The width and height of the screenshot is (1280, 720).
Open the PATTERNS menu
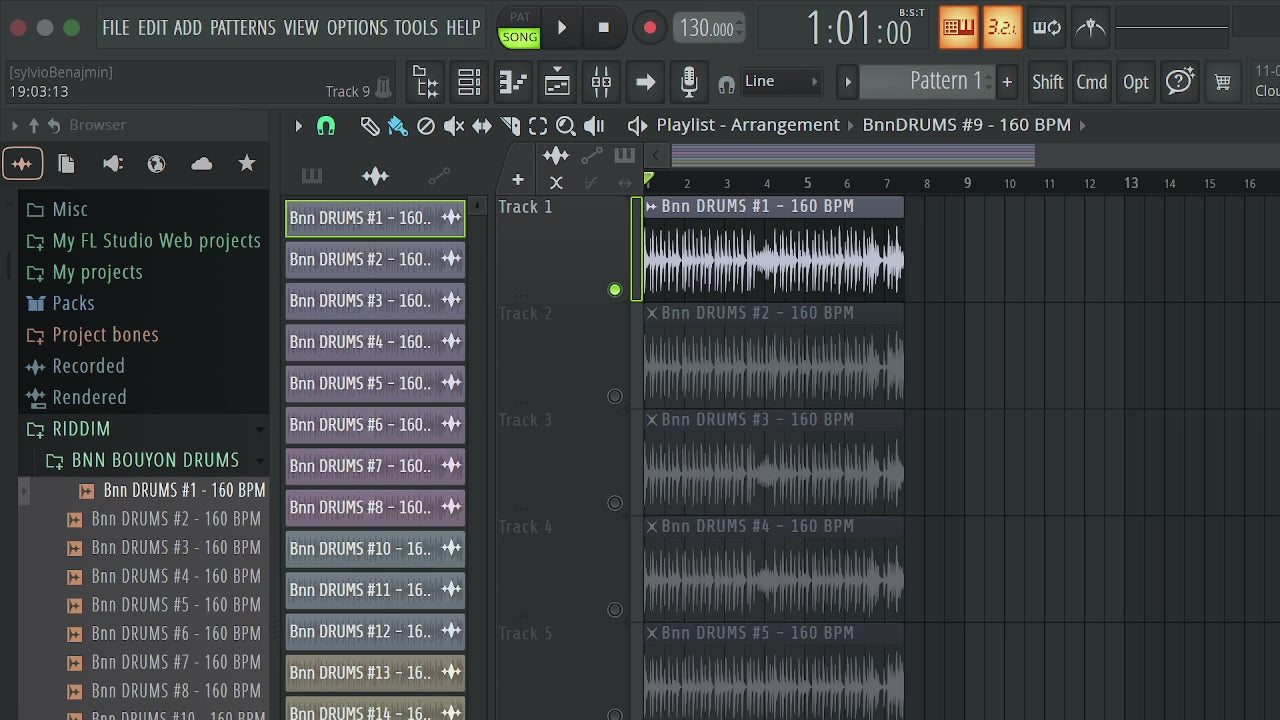242,28
